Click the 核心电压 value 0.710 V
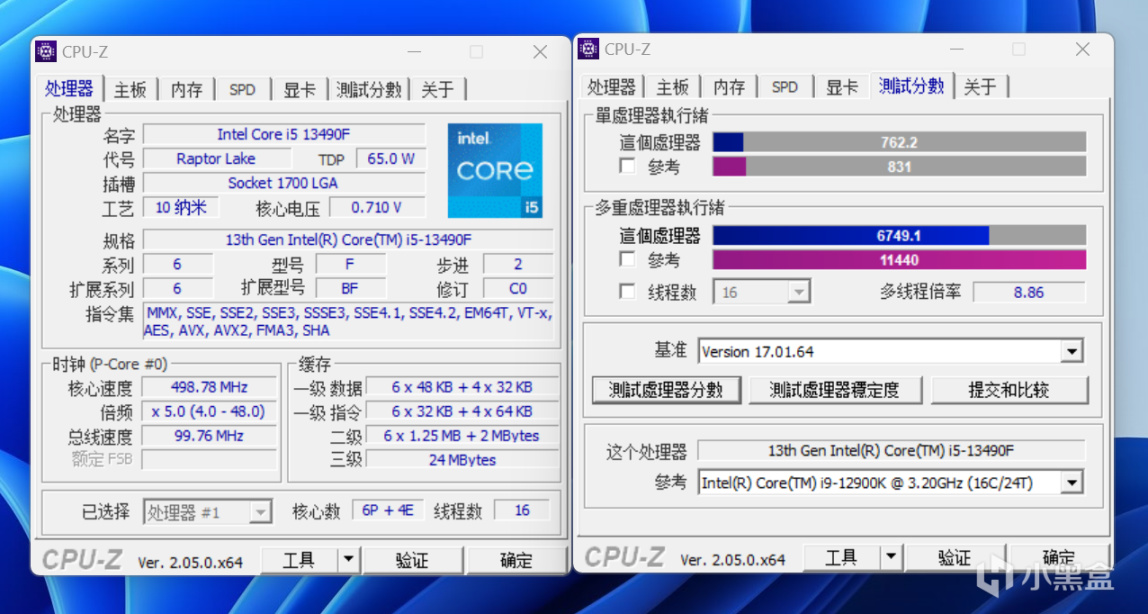 point(376,207)
